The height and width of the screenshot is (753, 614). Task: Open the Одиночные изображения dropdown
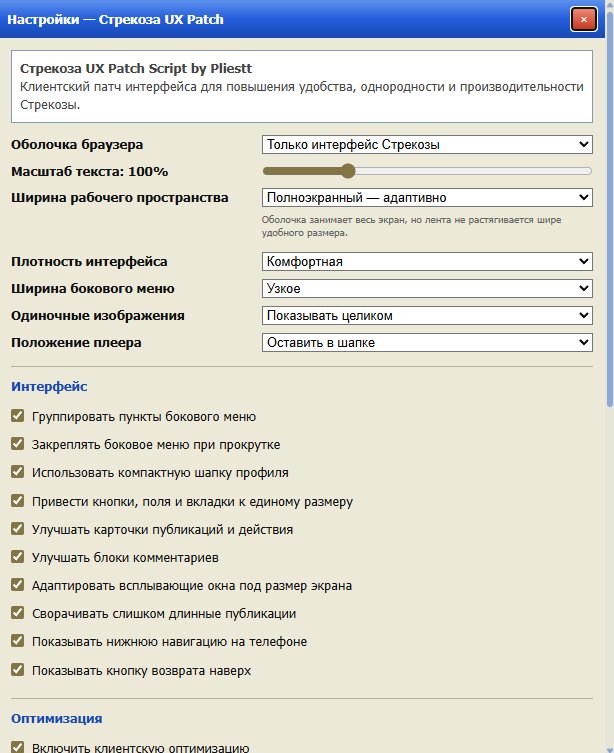[427, 316]
